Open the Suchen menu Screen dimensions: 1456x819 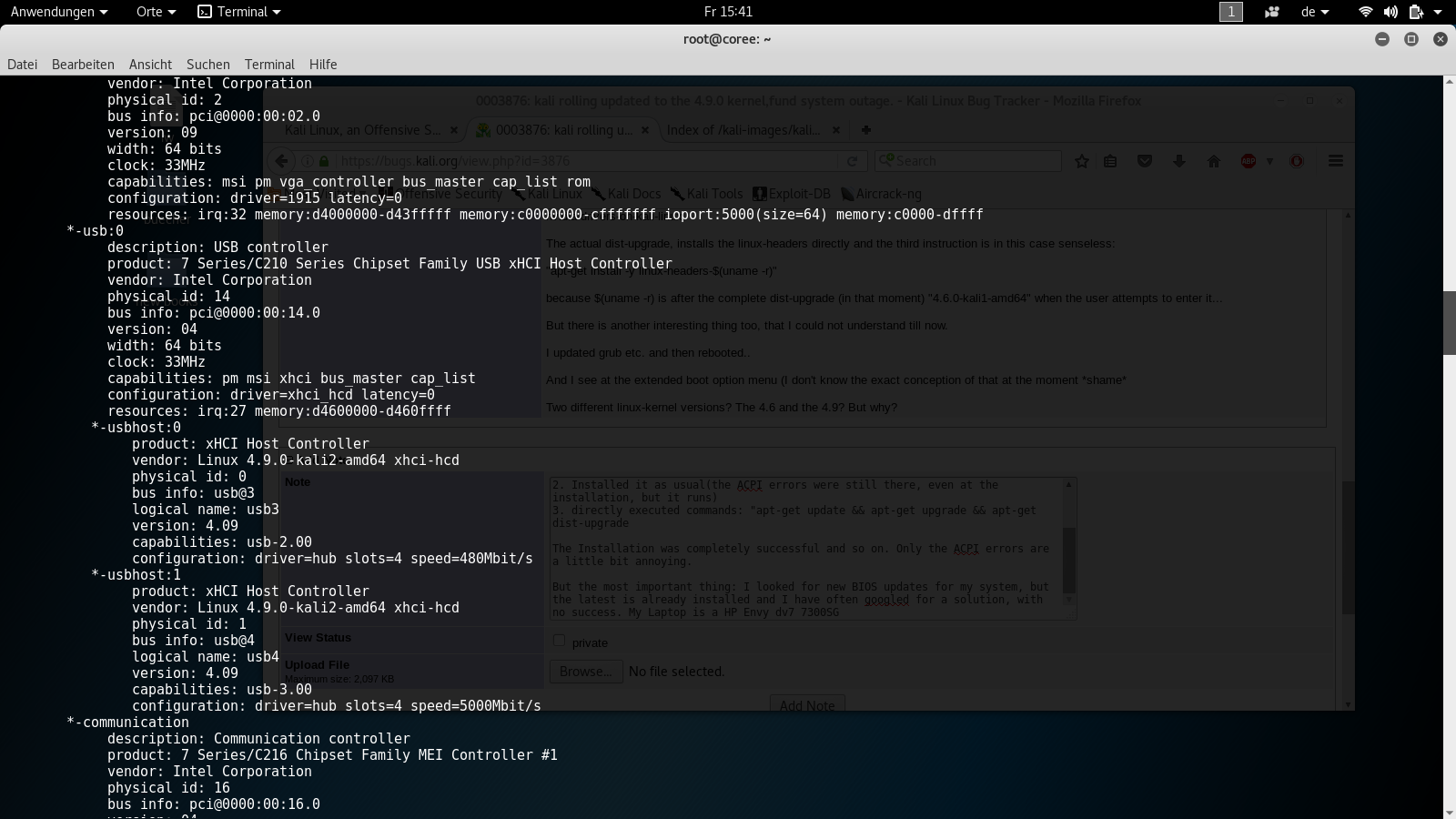[208, 65]
